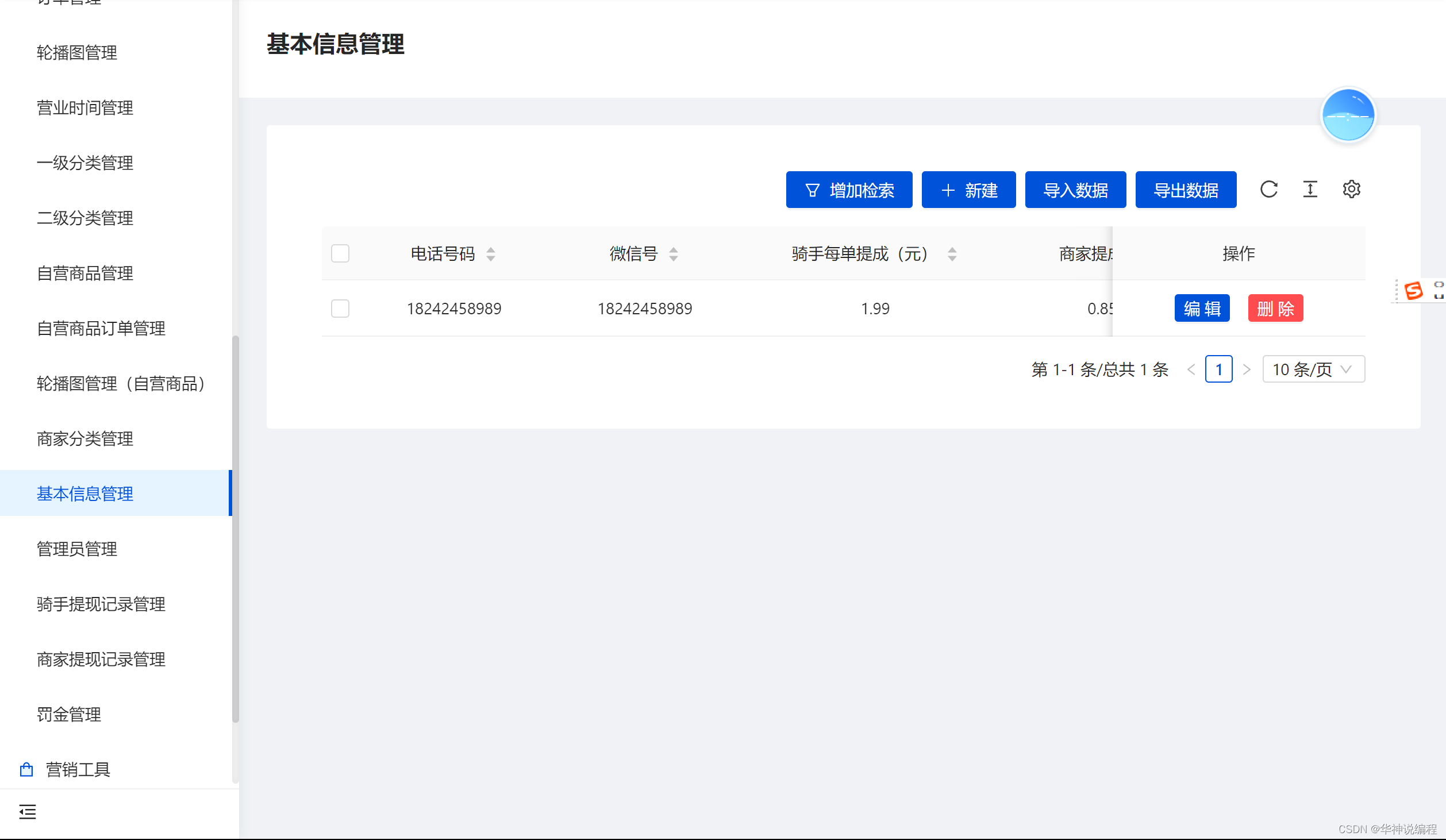Click the red 删除 button
This screenshot has height=840, width=1446.
point(1275,309)
